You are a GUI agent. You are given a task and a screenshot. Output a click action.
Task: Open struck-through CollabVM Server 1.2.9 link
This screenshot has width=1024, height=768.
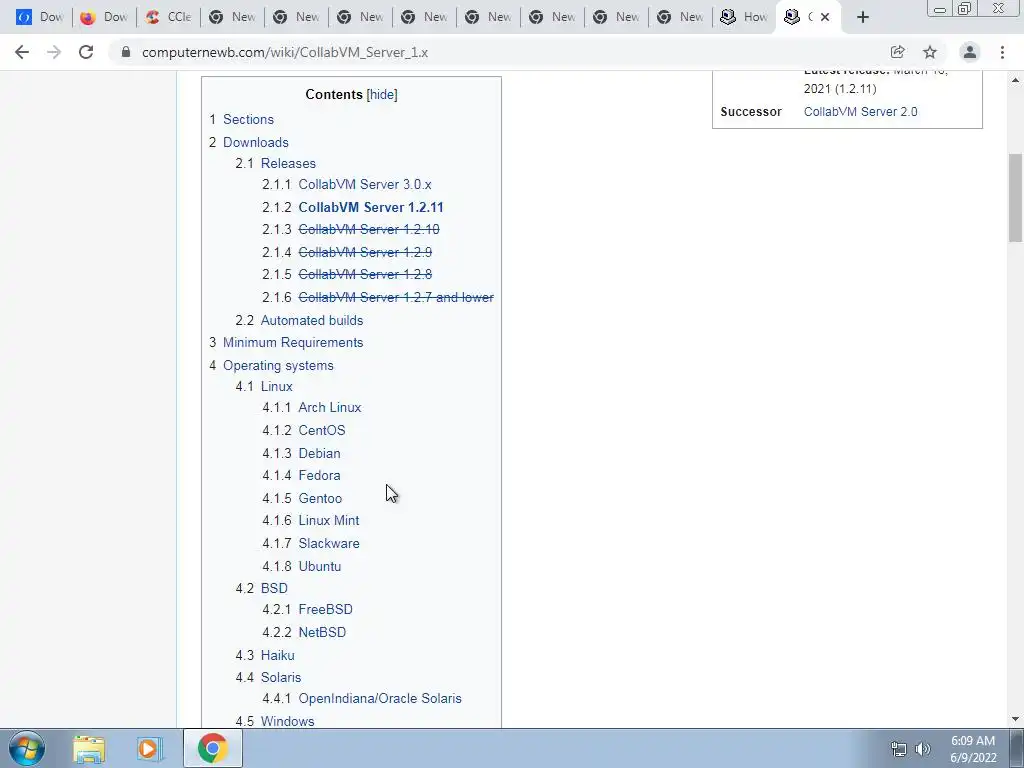364,252
